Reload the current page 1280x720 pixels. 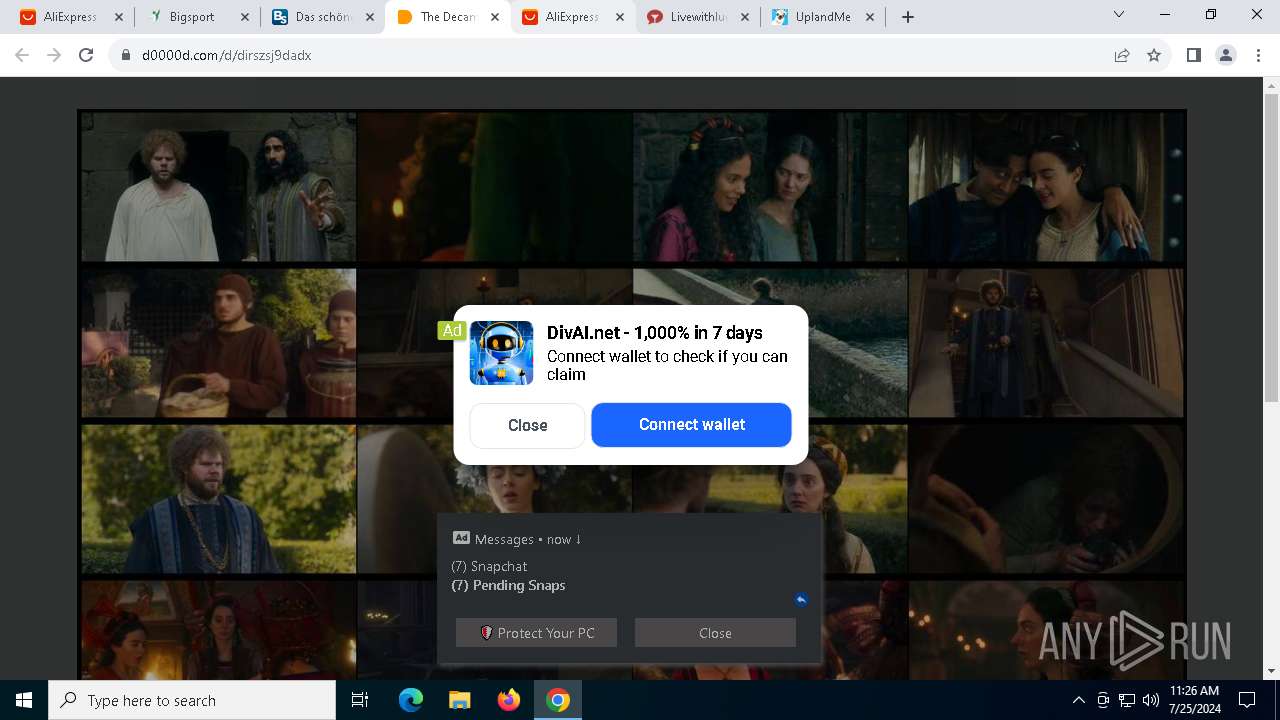coord(86,55)
